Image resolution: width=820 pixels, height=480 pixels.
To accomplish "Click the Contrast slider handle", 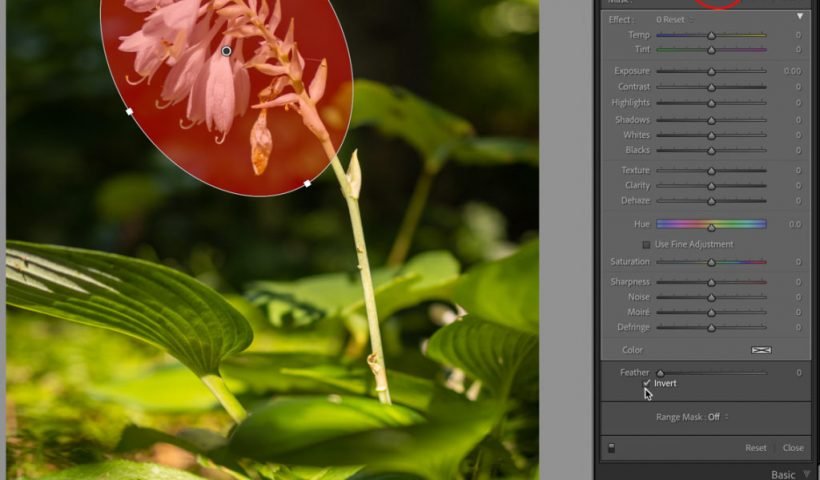I will click(x=711, y=87).
